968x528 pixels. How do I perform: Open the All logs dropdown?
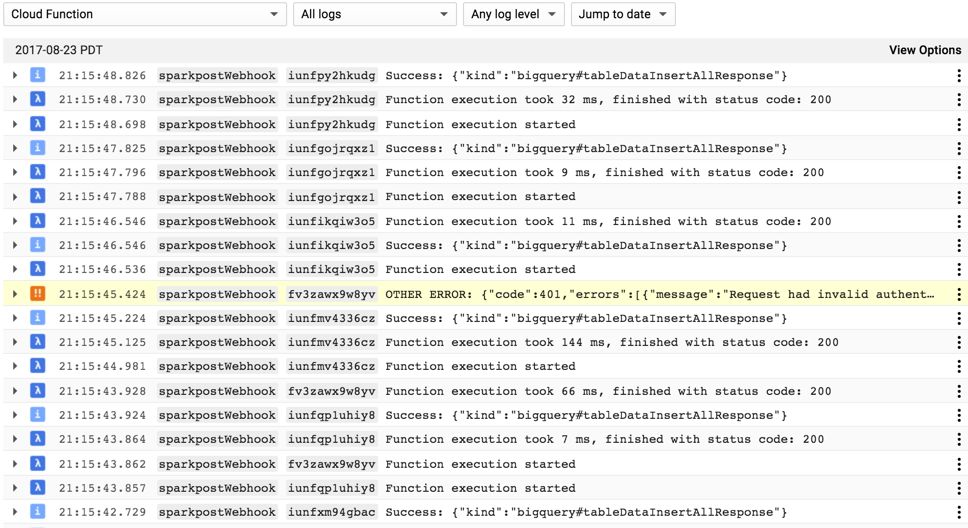tap(374, 14)
